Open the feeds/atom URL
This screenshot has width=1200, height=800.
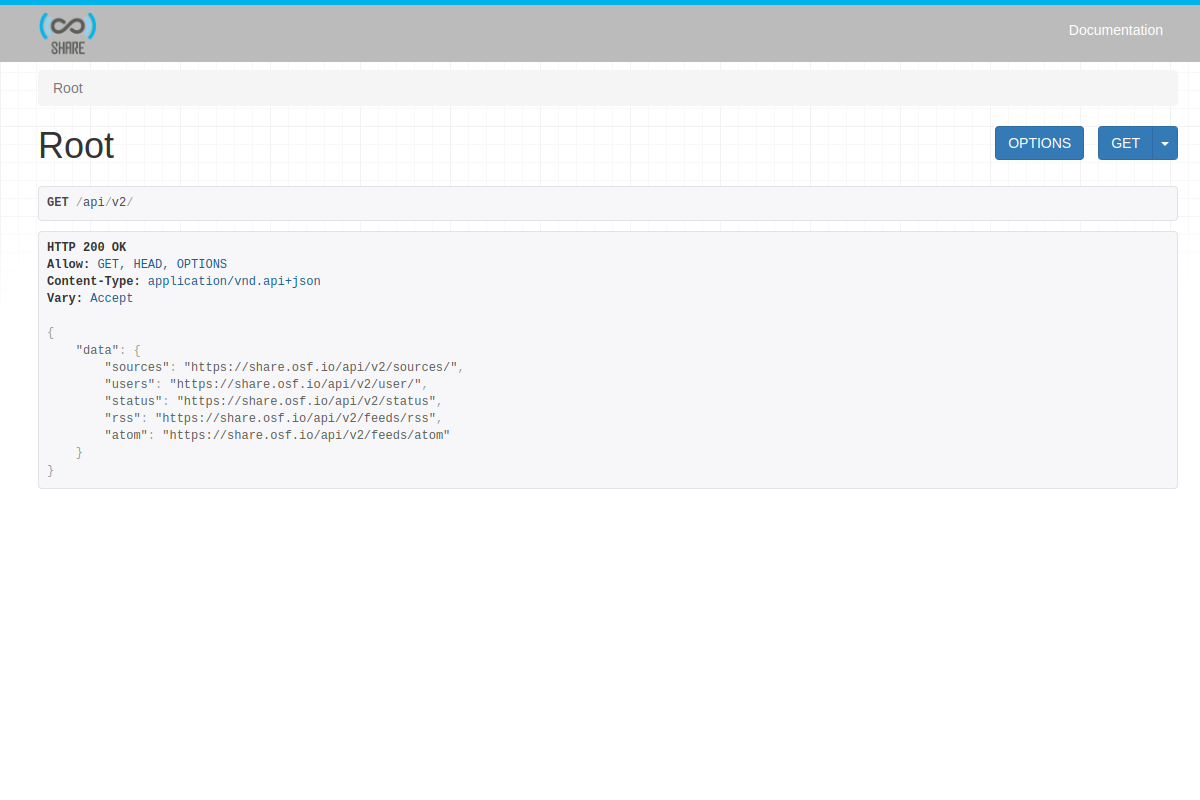point(306,435)
